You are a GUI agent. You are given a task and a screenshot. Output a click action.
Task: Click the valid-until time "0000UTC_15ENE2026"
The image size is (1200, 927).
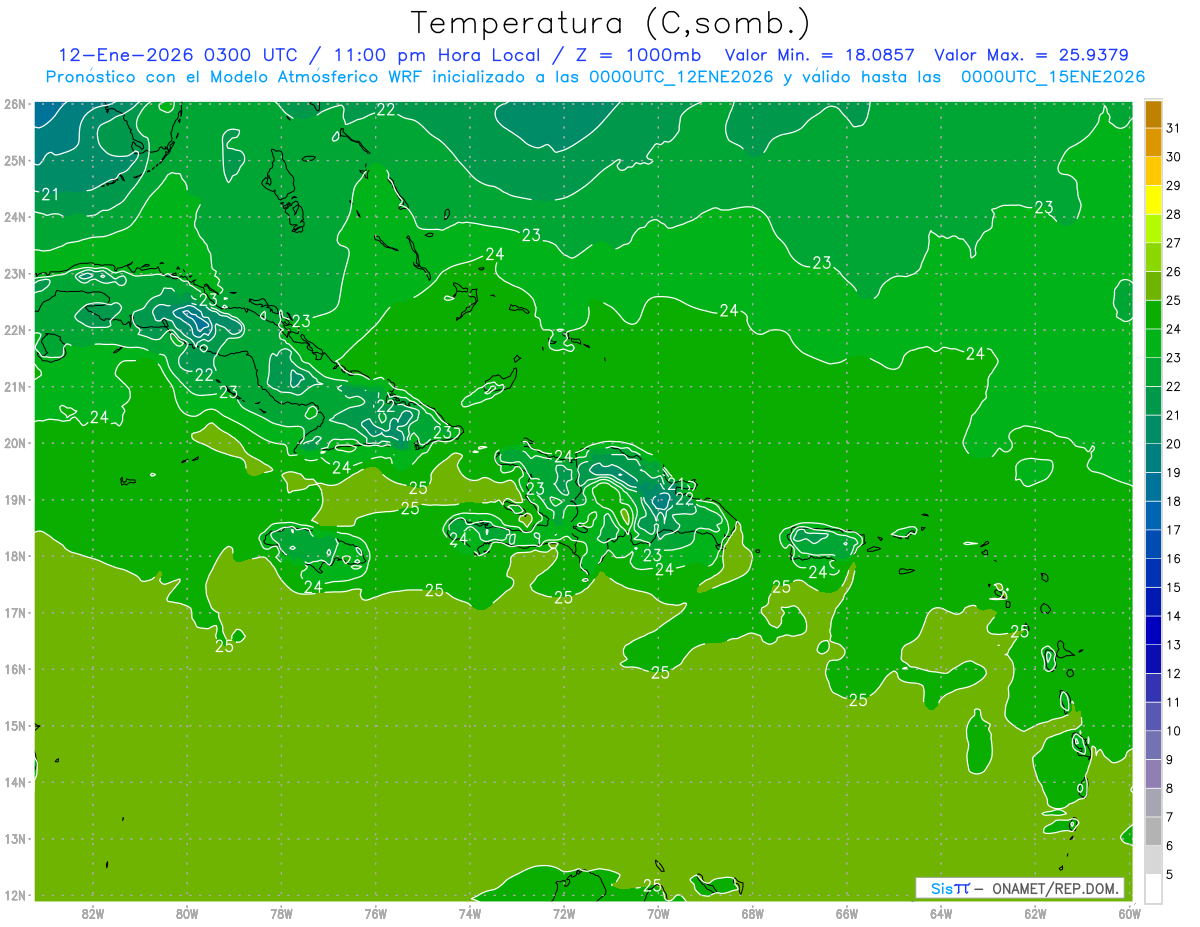click(1053, 77)
